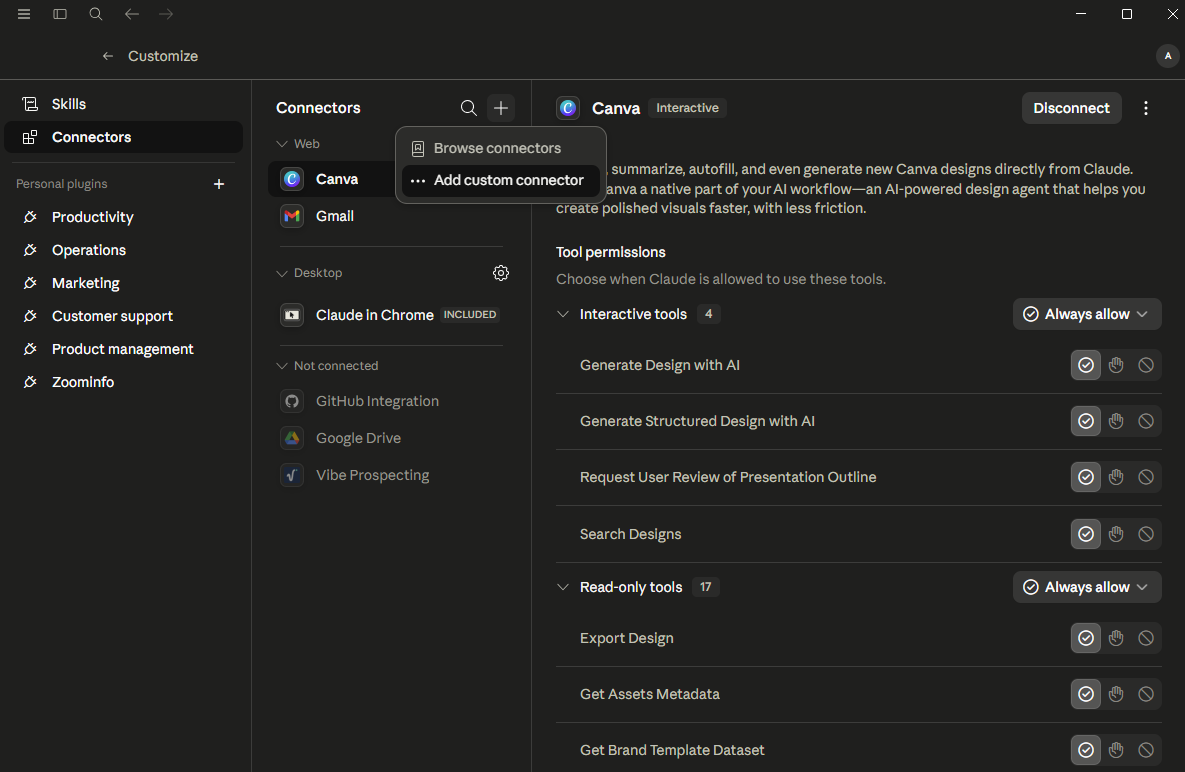The image size is (1185, 772).
Task: Set Export Design to always allow
Action: tap(1086, 638)
